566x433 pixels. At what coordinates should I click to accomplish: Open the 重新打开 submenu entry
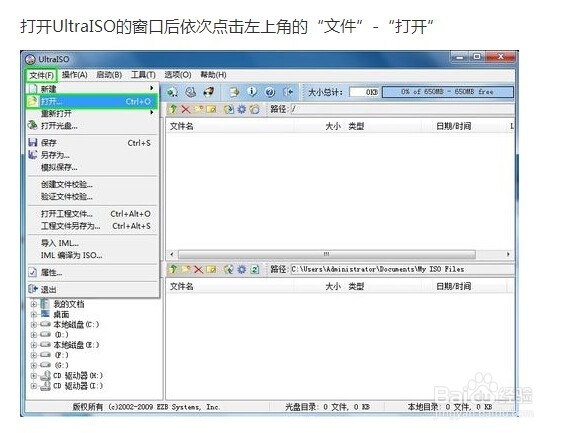click(92, 114)
